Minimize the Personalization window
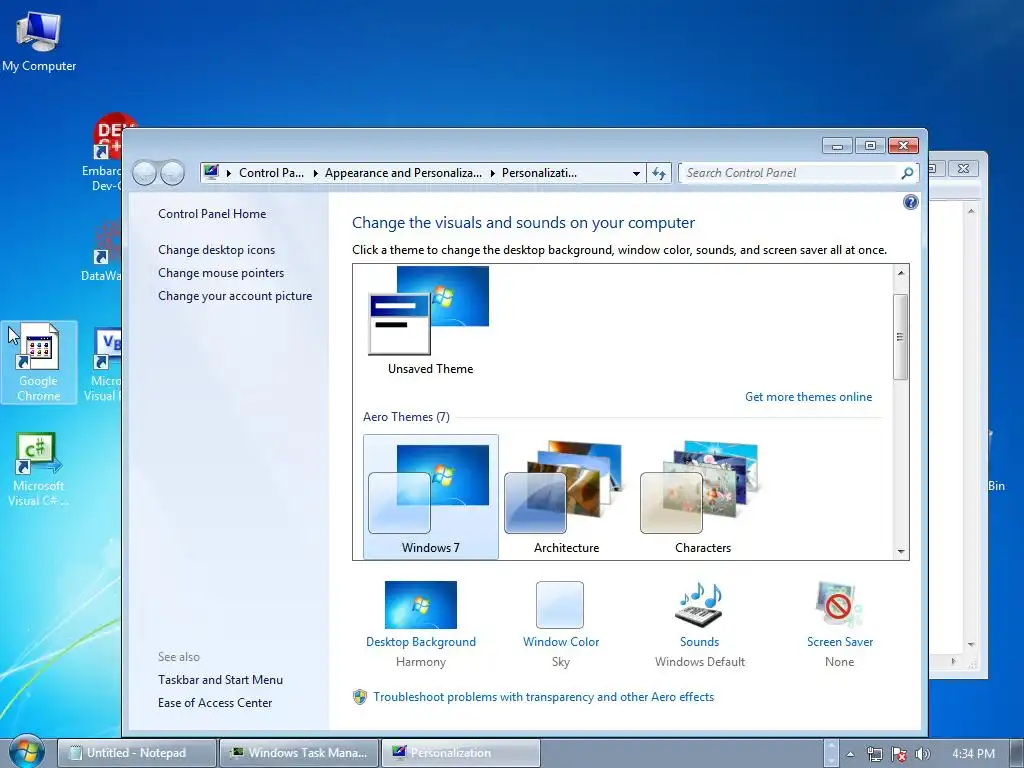This screenshot has width=1024, height=768. pyautogui.click(x=837, y=145)
